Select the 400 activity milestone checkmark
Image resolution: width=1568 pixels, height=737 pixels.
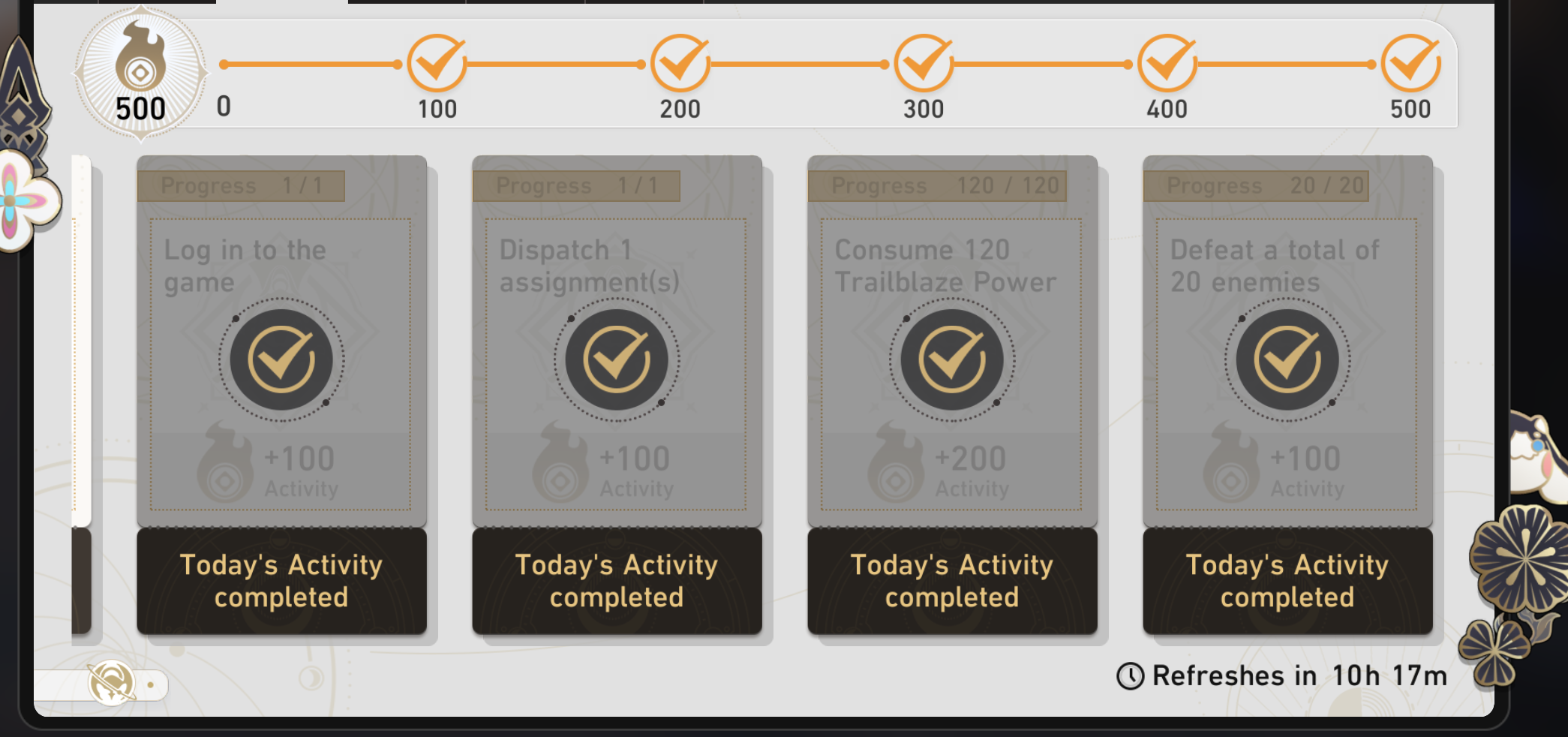point(1167,63)
